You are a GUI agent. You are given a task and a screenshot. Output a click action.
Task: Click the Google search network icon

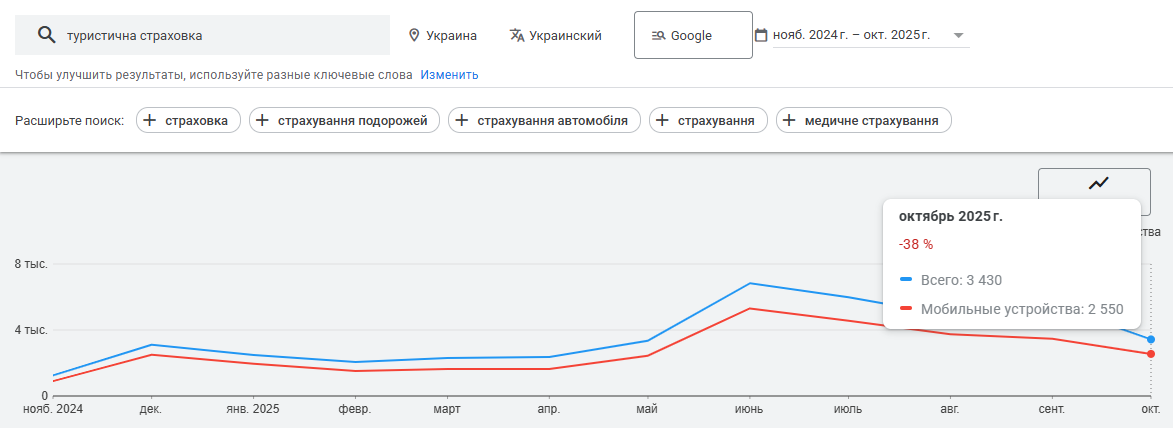[x=658, y=36]
